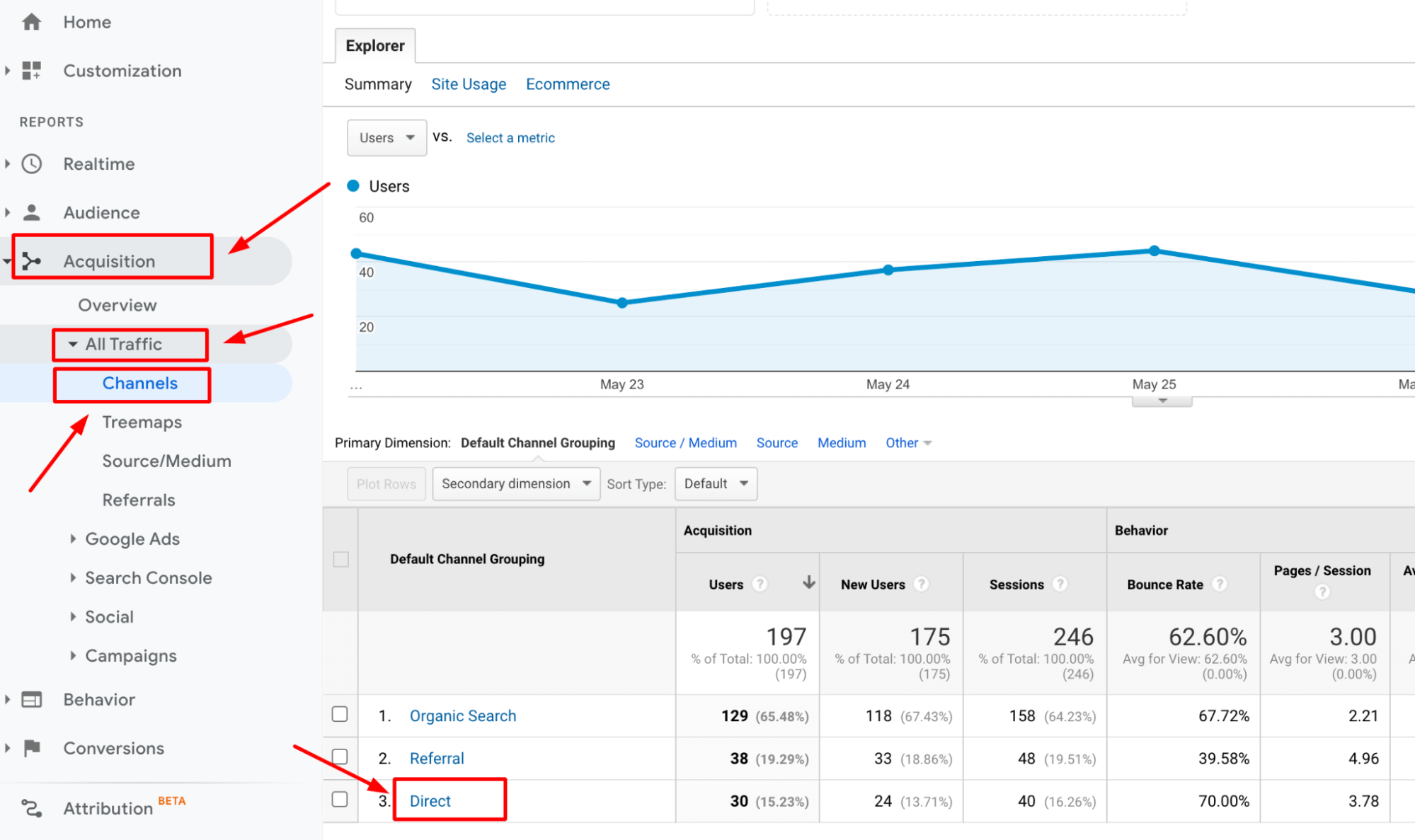Set primary dimension to Medium

842,442
